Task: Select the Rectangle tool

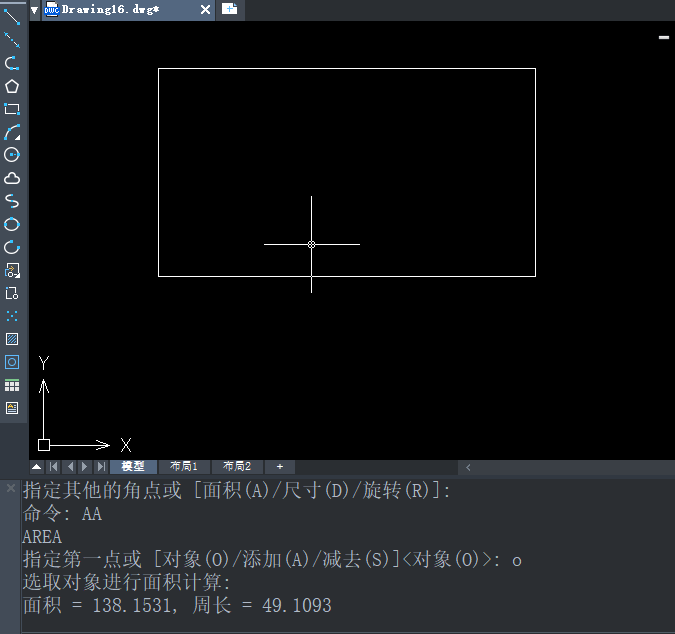Action: (12, 109)
